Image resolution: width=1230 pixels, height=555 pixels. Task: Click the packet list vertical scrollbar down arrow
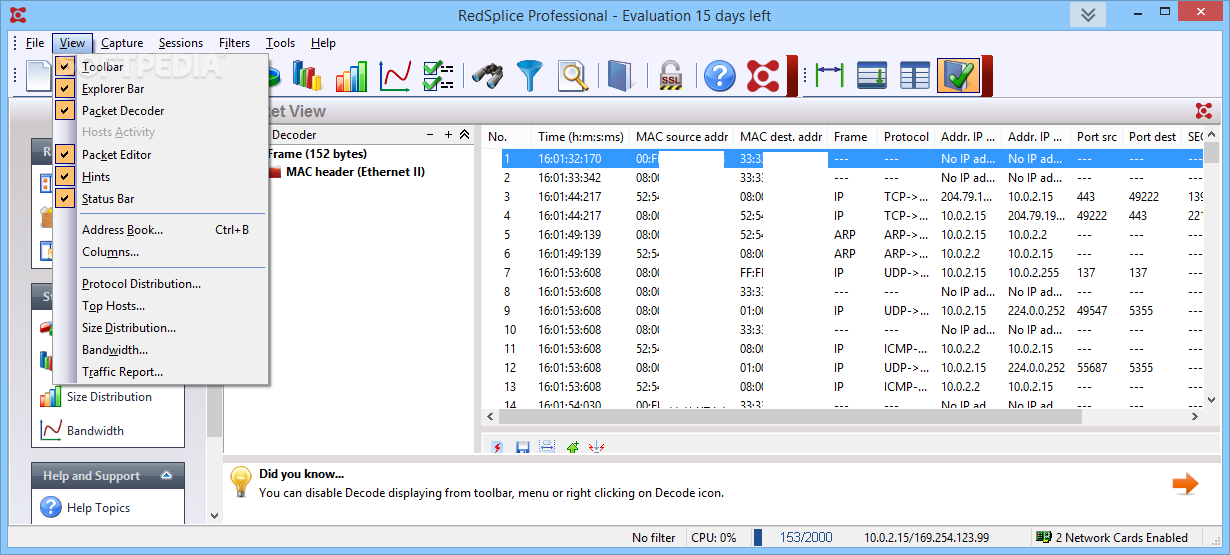1212,401
